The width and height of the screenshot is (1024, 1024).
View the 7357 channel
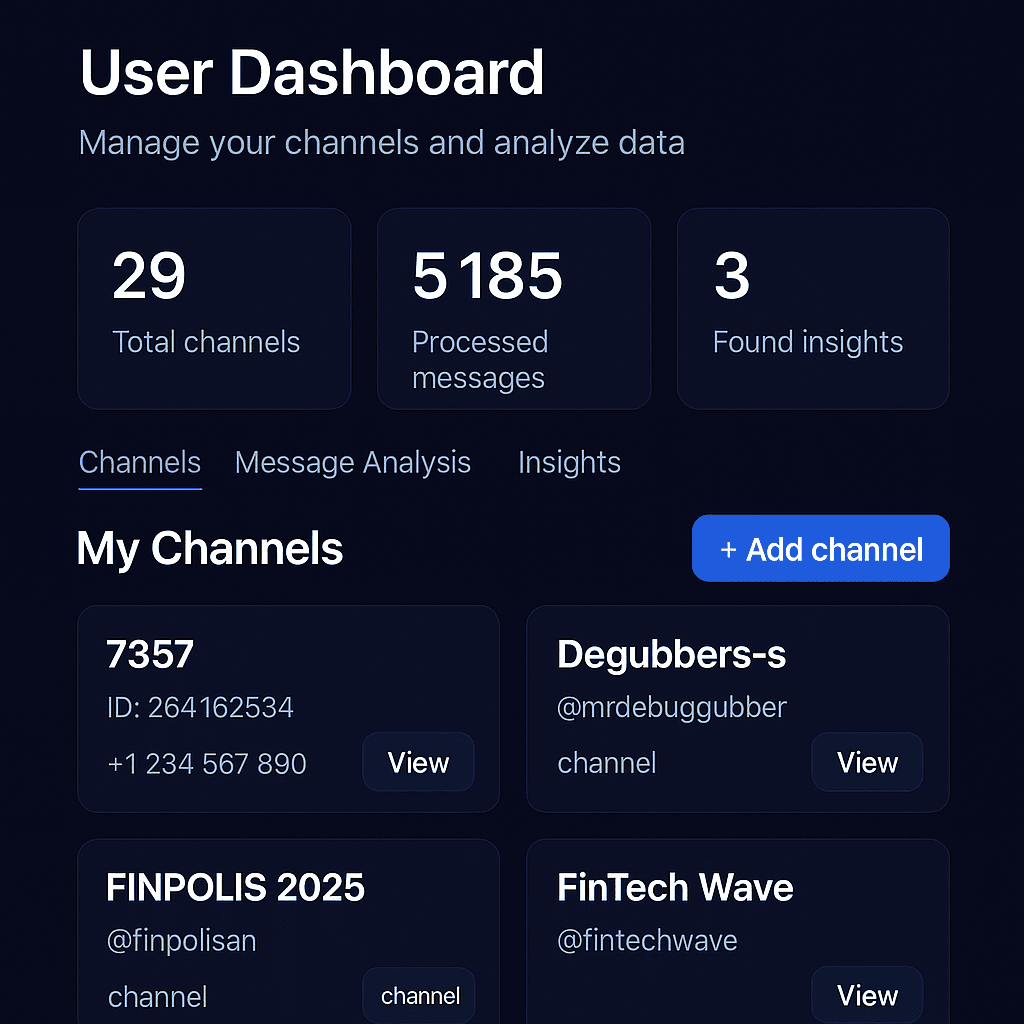[x=418, y=763]
